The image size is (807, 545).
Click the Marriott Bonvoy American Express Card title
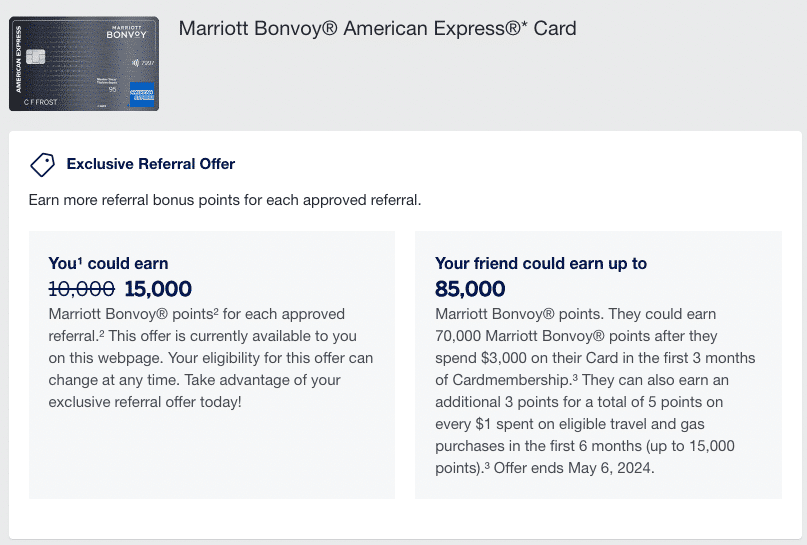[377, 28]
